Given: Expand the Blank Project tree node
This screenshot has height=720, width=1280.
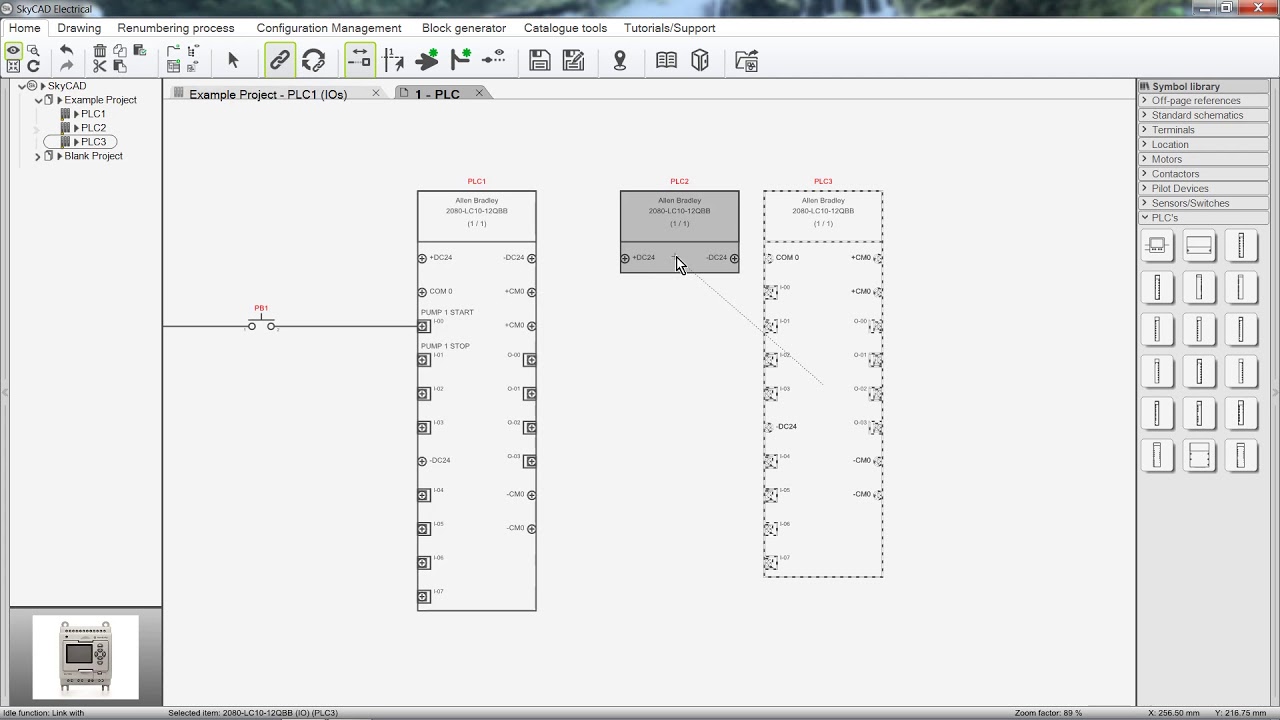Looking at the screenshot, I should tap(39, 156).
